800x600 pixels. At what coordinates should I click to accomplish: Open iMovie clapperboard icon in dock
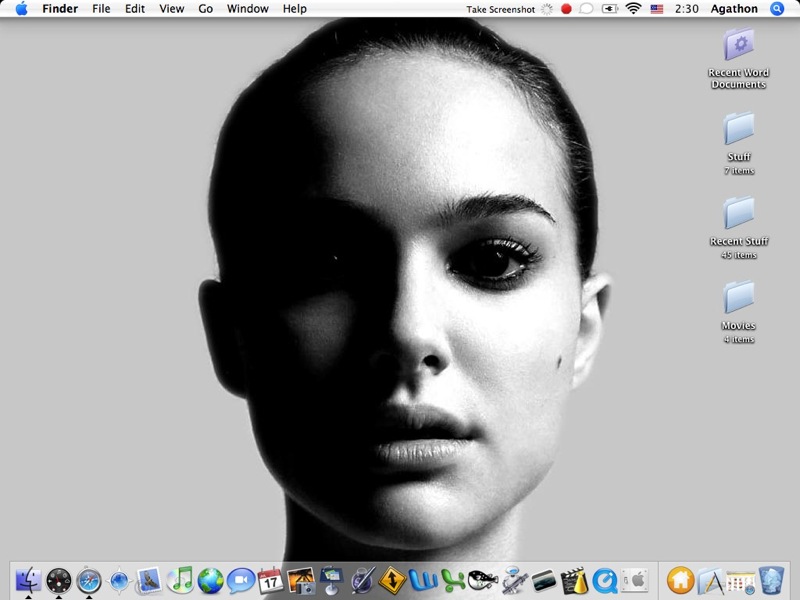(573, 579)
